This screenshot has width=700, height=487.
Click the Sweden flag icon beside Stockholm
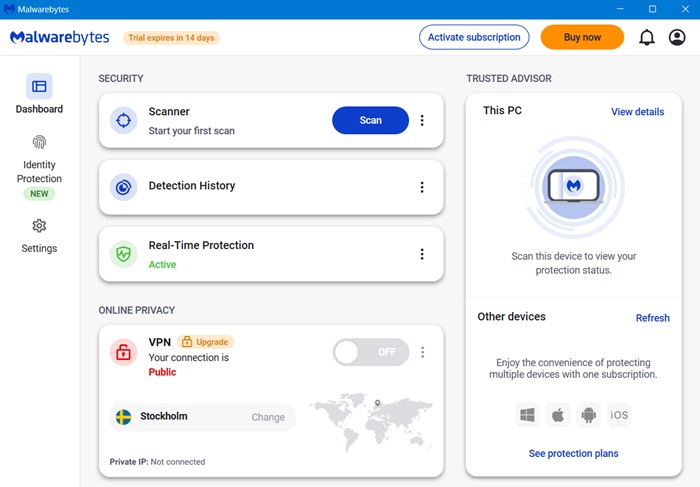click(x=124, y=417)
